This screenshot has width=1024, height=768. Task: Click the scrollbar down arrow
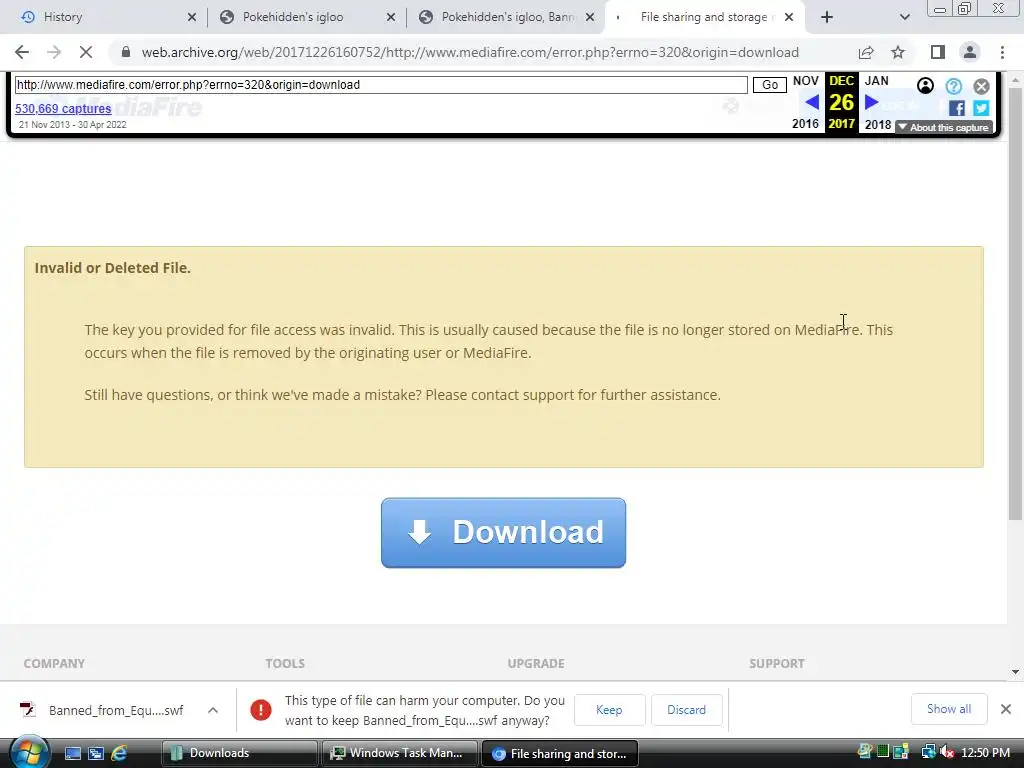(1016, 671)
